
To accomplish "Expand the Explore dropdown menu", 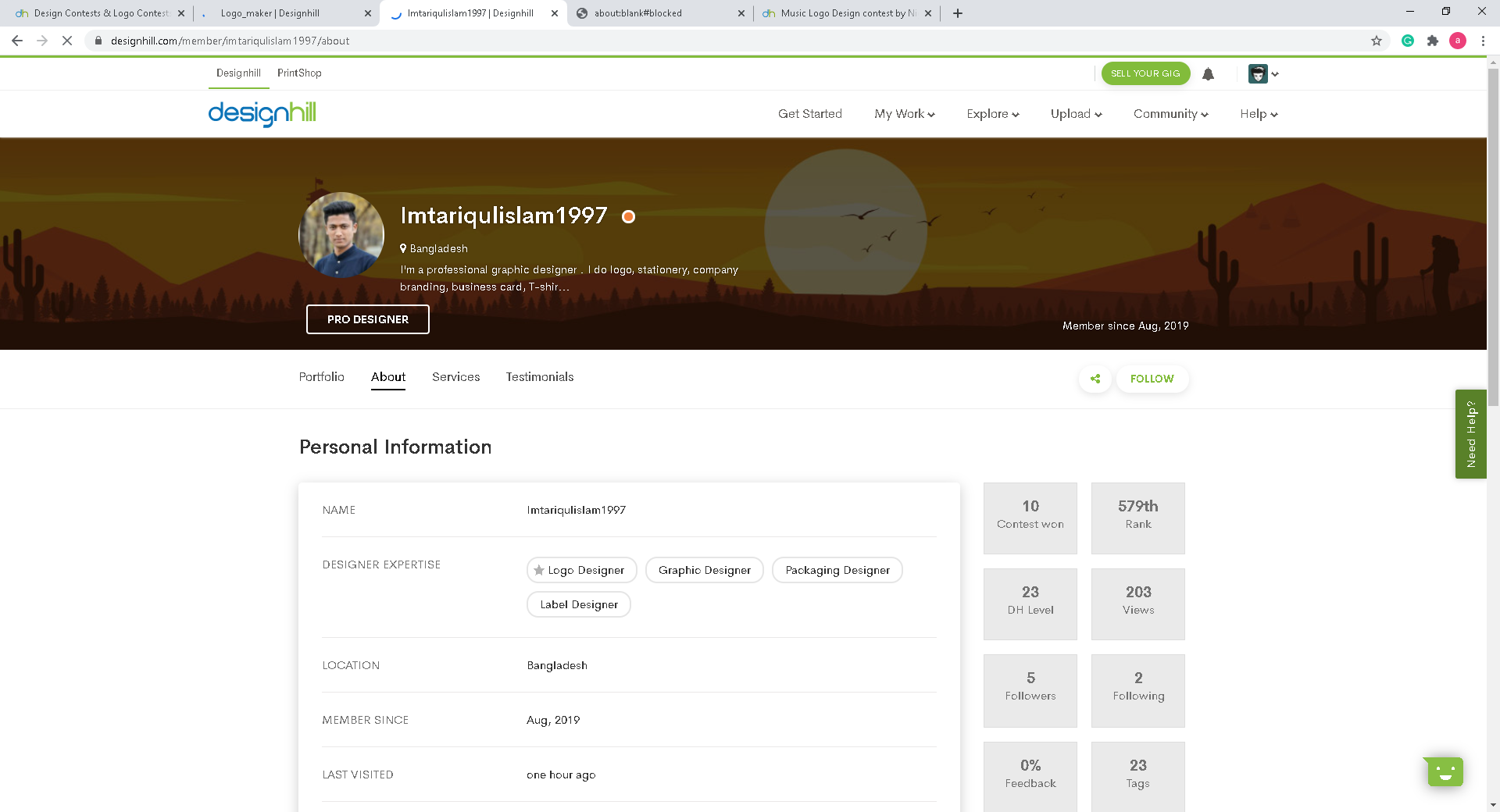I will click(x=992, y=114).
